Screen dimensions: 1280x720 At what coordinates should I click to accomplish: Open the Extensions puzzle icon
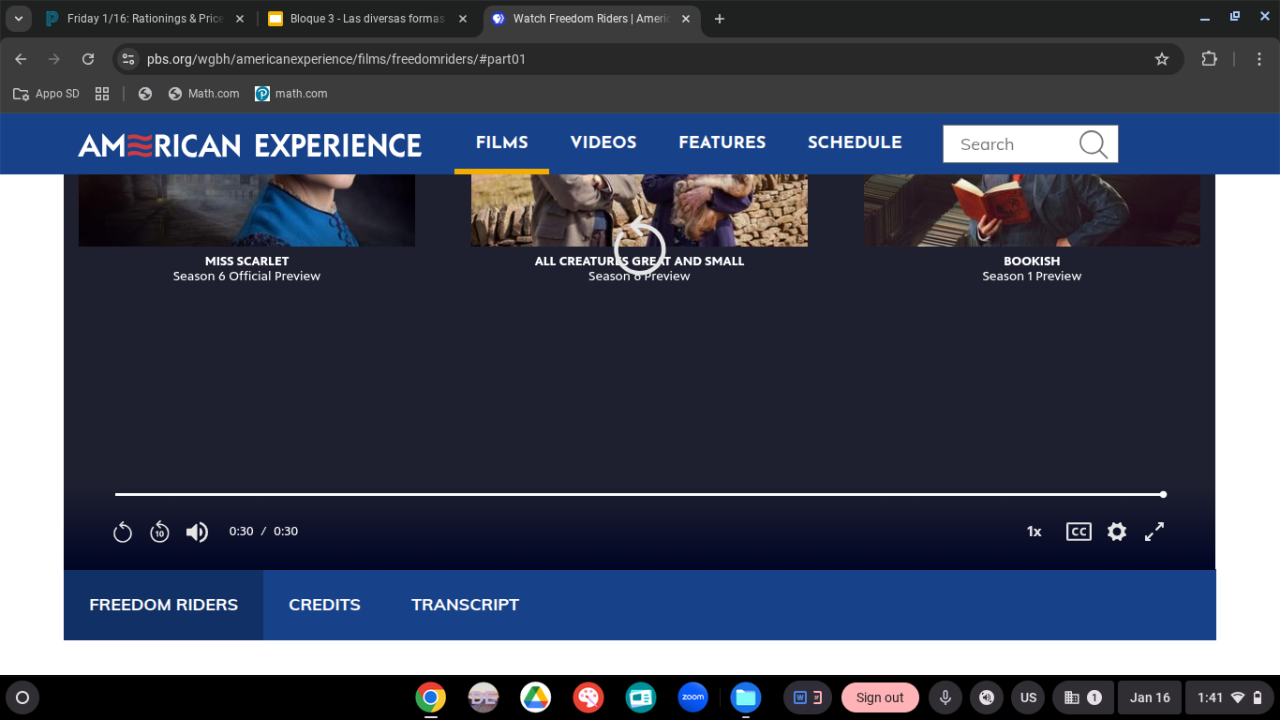1209,59
